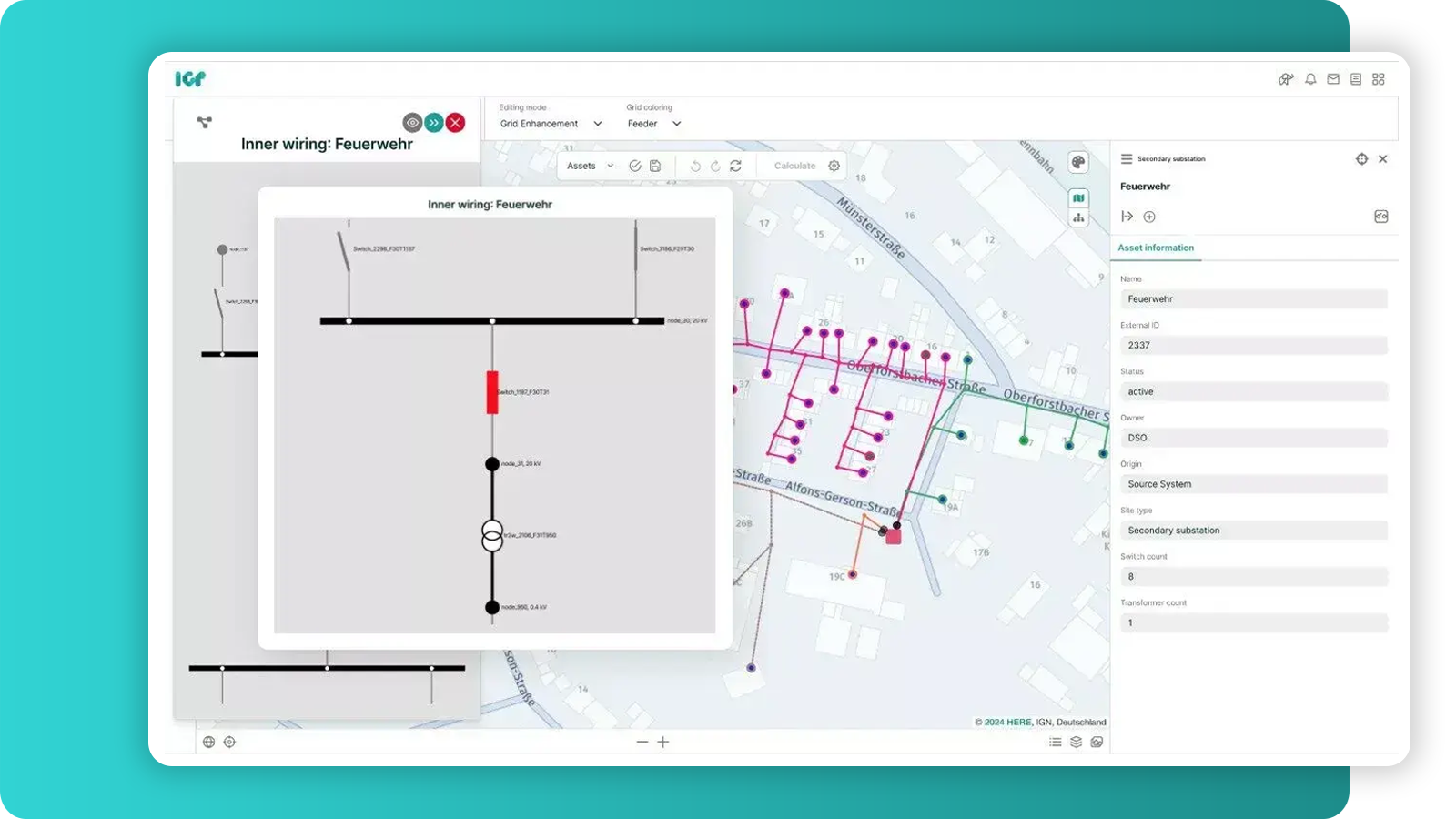Image resolution: width=1456 pixels, height=819 pixels.
Task: Click the validate checkmark icon in map toolbar
Action: tap(635, 166)
